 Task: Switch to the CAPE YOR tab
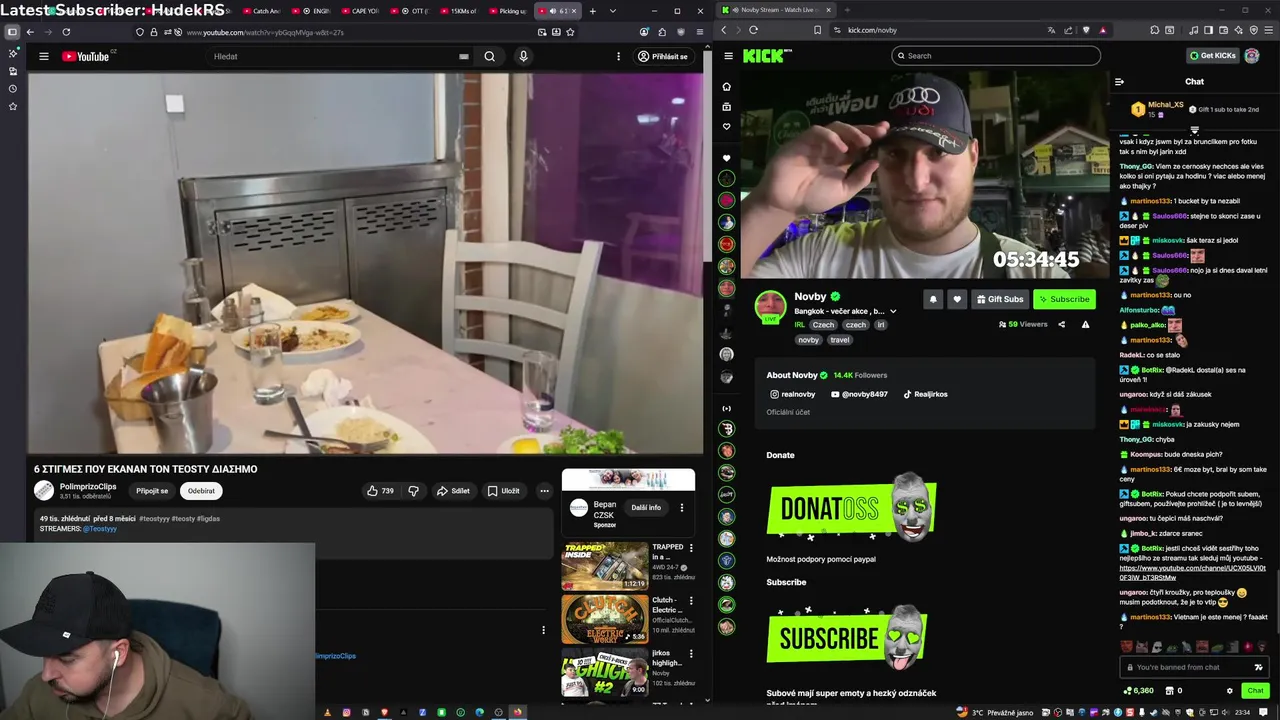coord(365,11)
